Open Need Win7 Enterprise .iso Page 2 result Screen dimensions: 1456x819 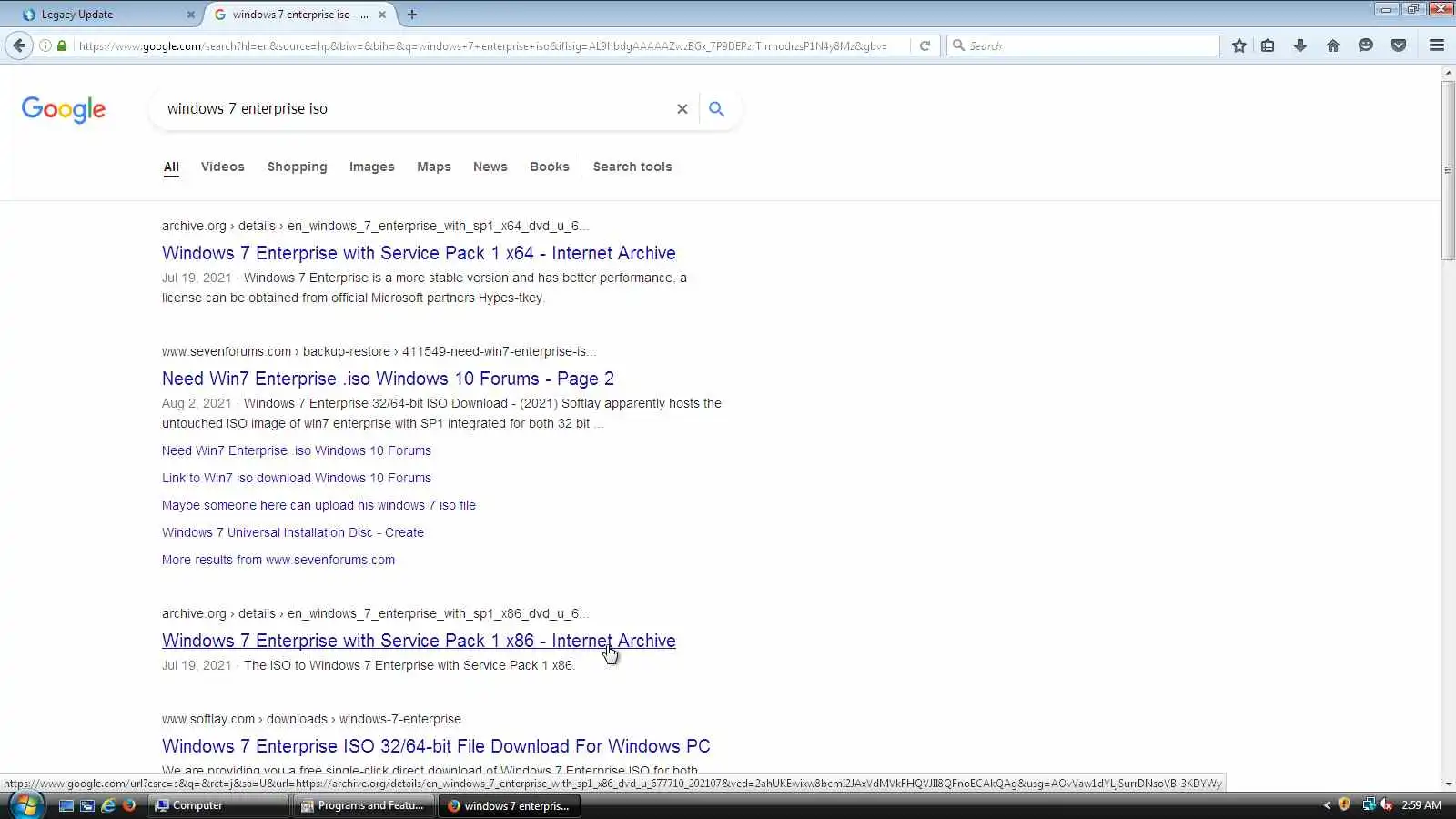click(x=388, y=379)
